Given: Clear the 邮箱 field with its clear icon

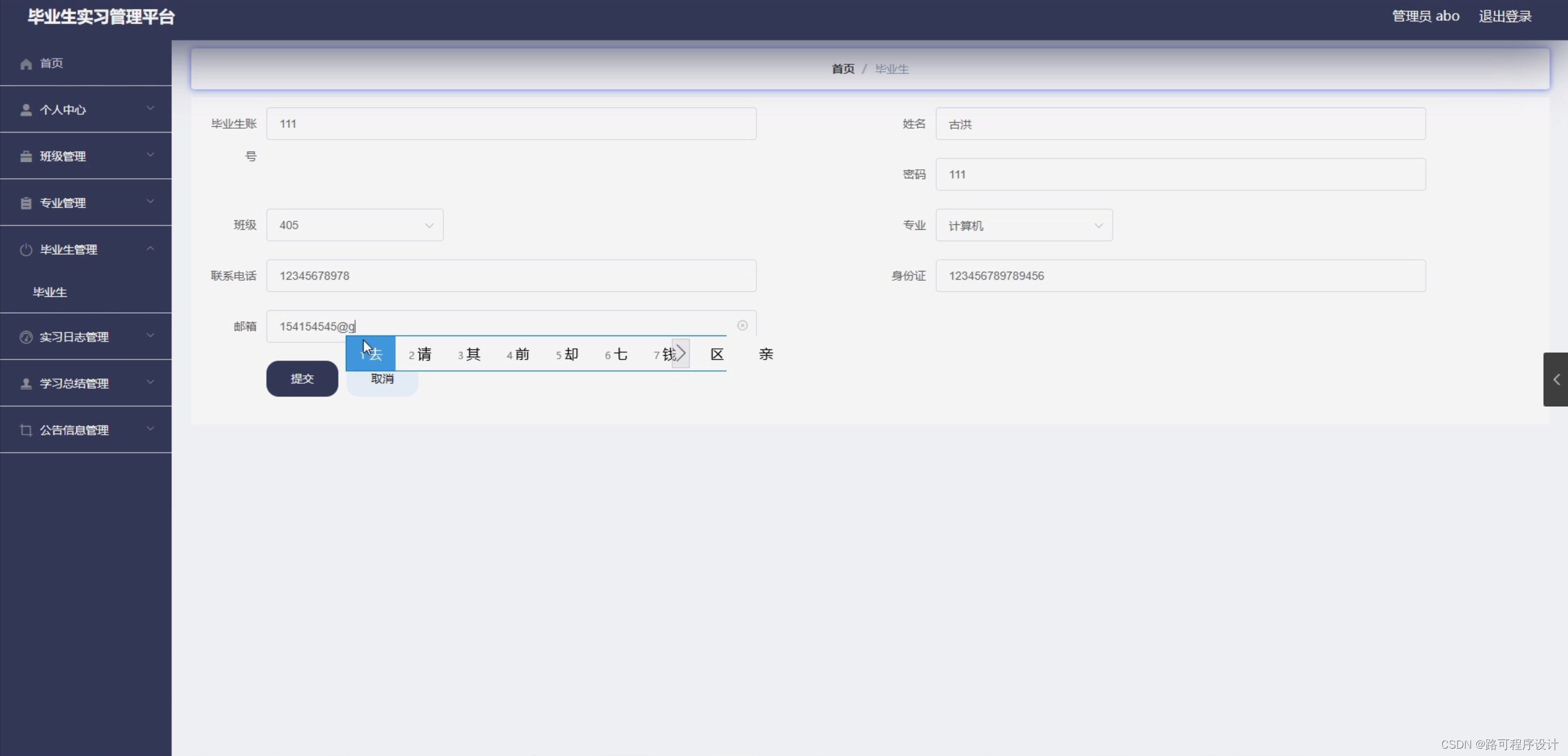Looking at the screenshot, I should (742, 326).
